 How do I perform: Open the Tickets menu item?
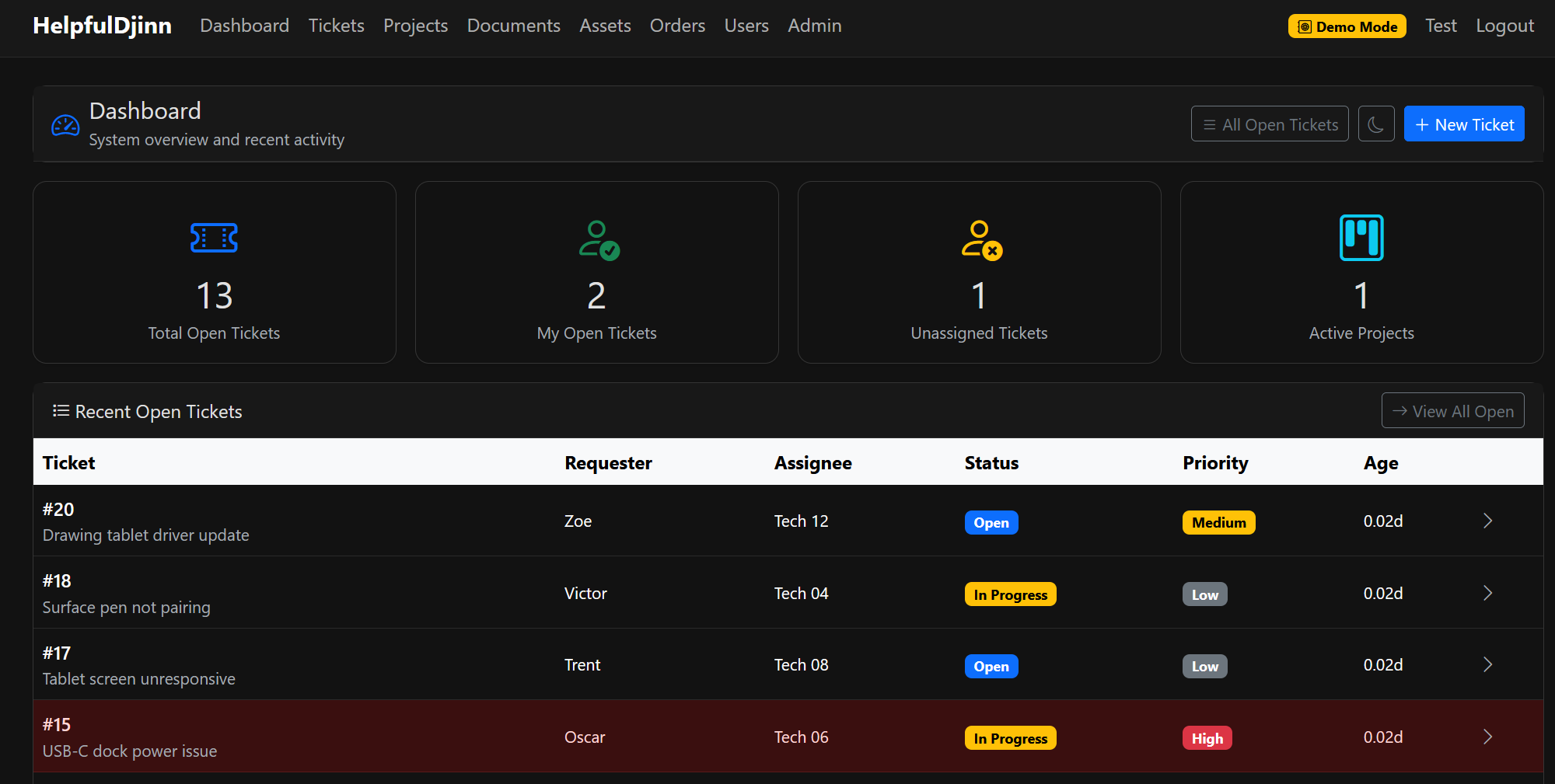pyautogui.click(x=336, y=26)
